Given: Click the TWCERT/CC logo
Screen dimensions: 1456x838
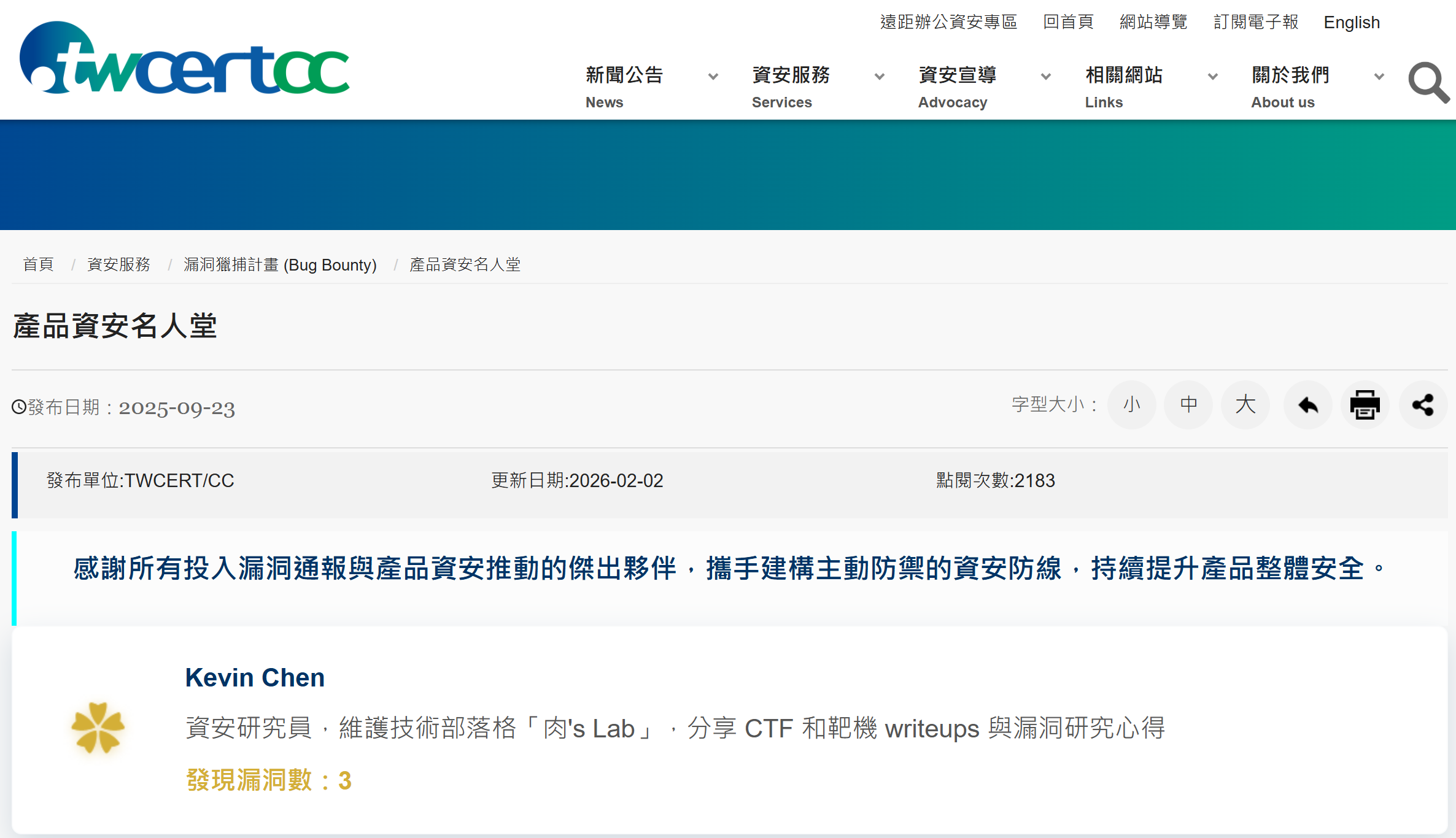Looking at the screenshot, I should pos(184,60).
